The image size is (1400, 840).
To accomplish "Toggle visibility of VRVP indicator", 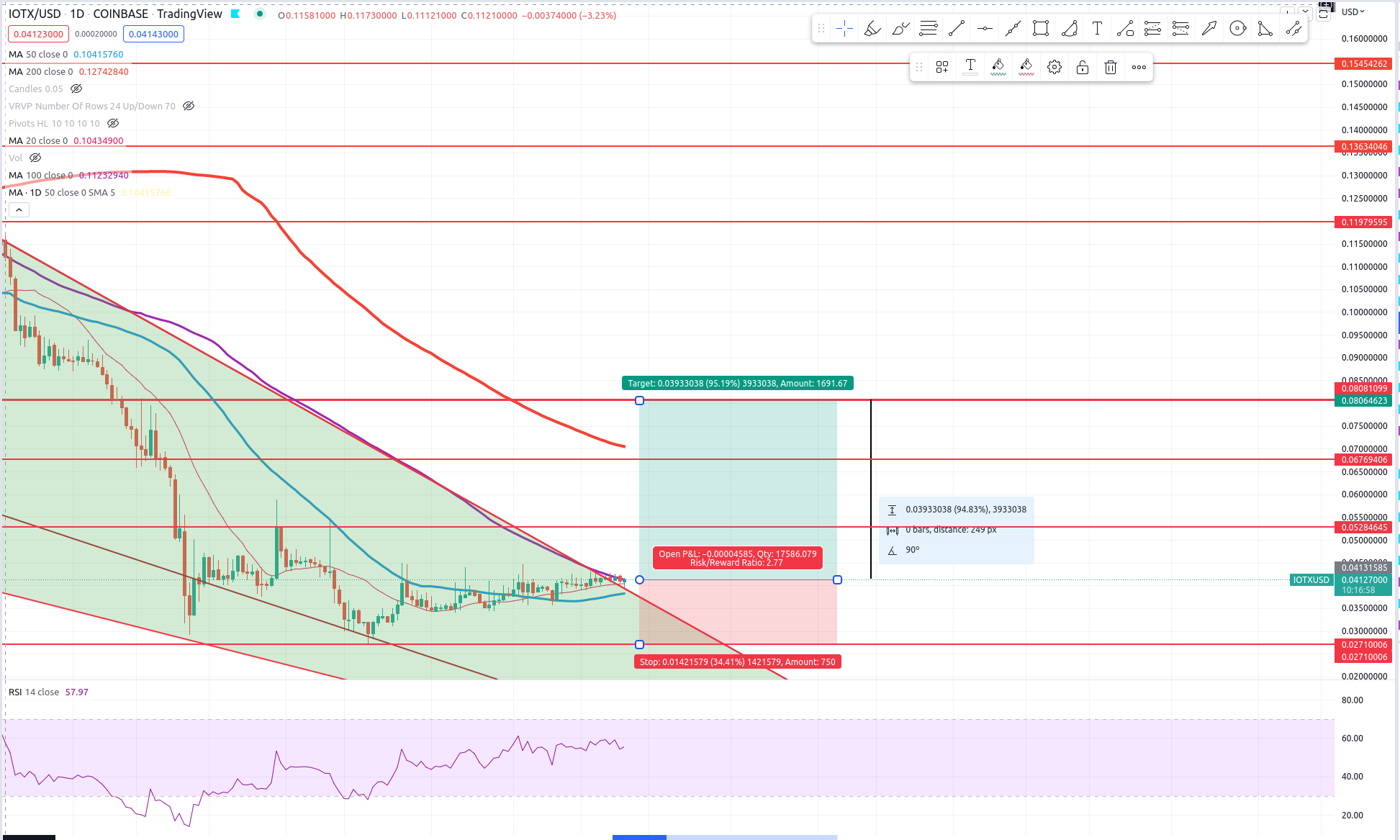I will tap(189, 106).
